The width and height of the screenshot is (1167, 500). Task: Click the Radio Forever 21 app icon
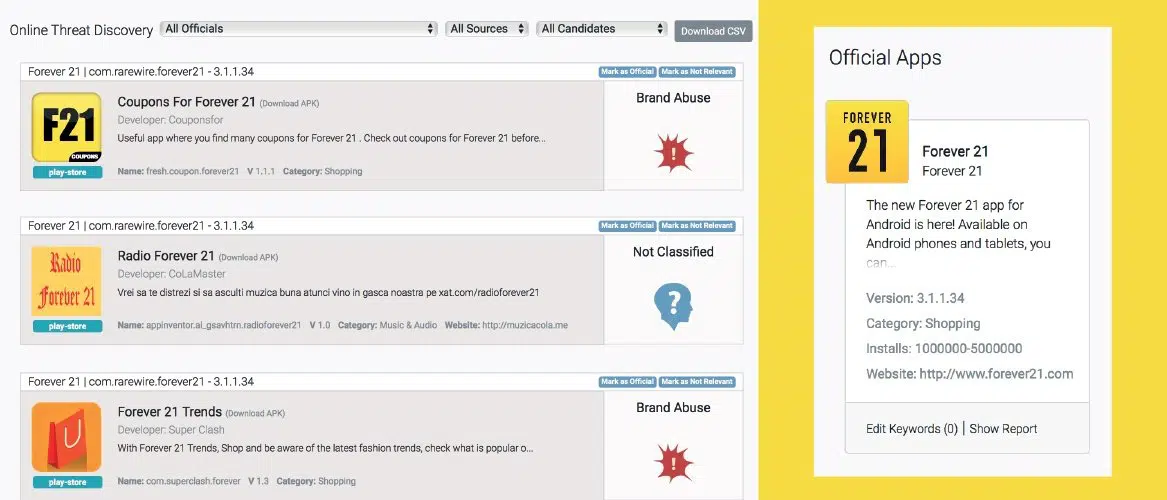tap(66, 281)
